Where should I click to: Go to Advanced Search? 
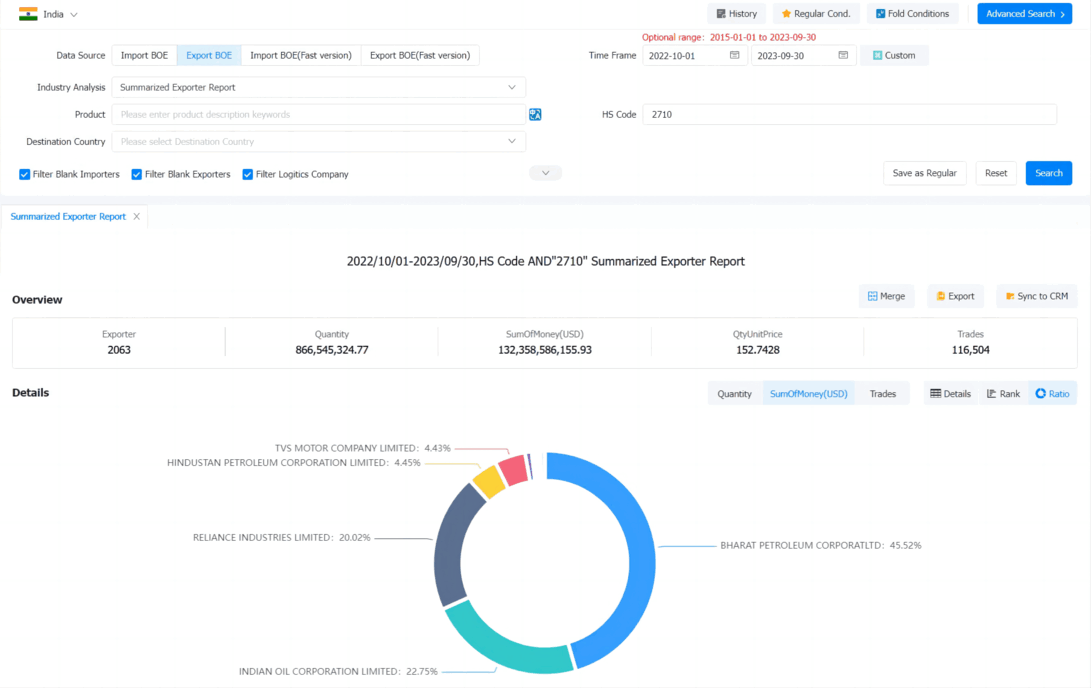[1025, 14]
